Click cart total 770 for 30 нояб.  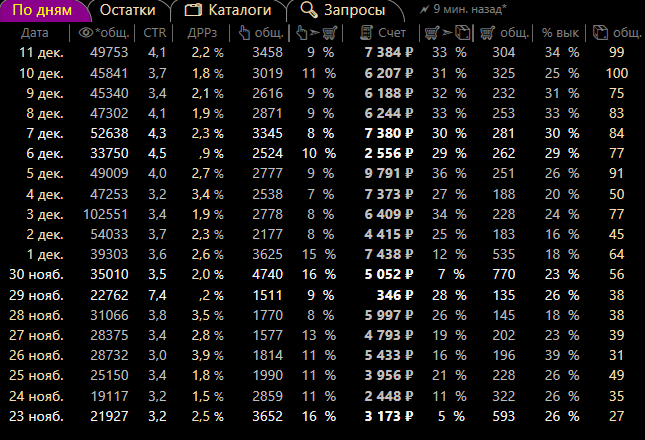(503, 274)
